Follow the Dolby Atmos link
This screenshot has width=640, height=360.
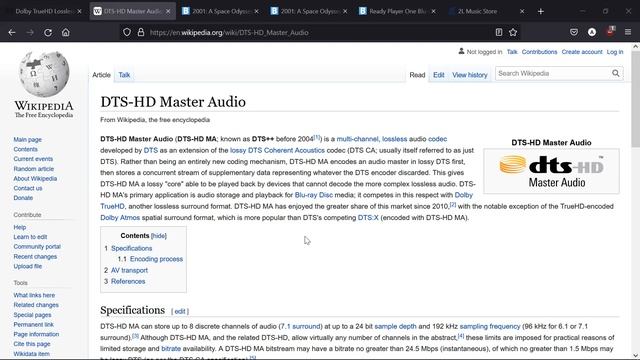click(x=120, y=218)
